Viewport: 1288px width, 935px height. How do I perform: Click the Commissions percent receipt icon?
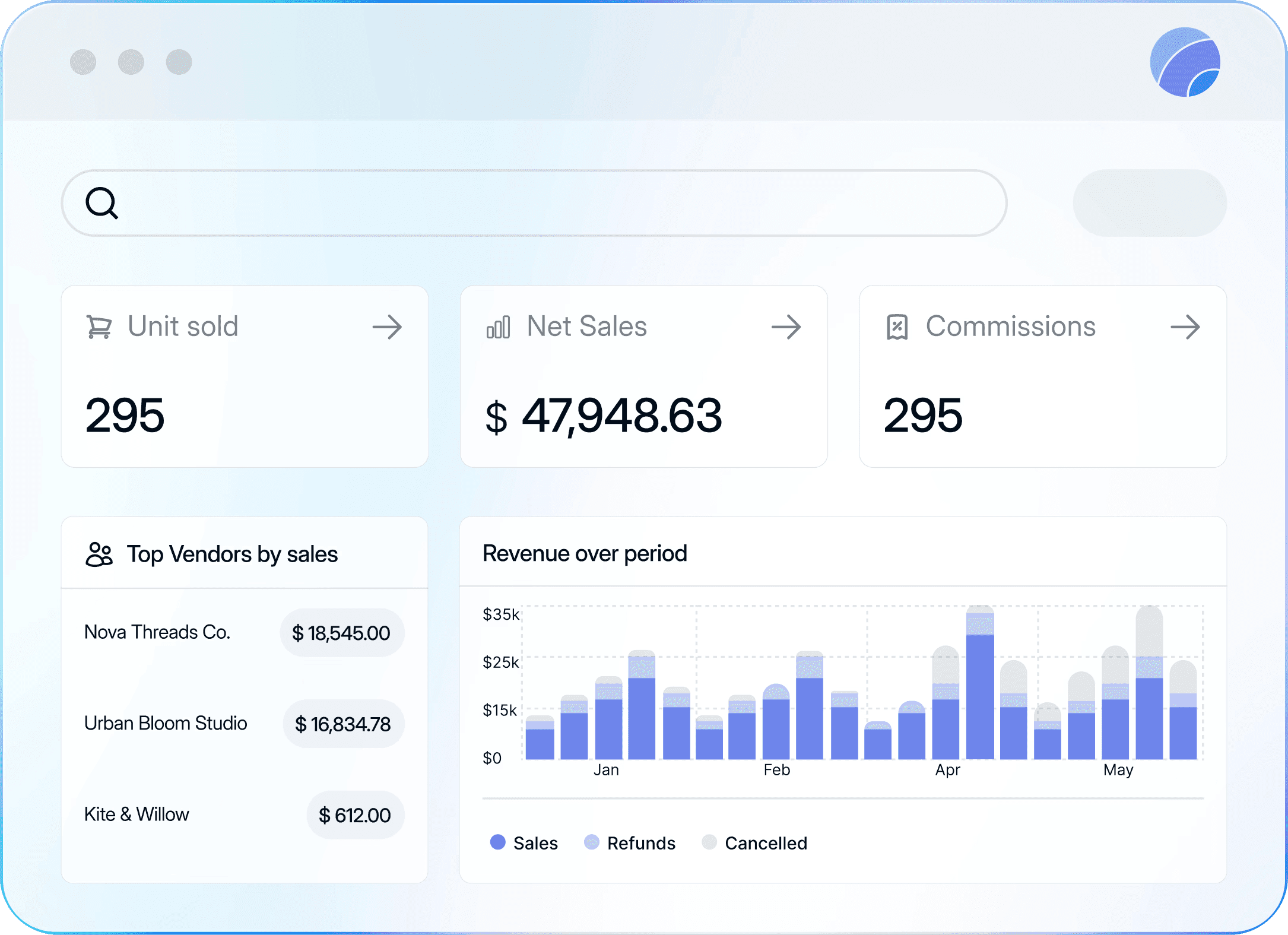897,327
